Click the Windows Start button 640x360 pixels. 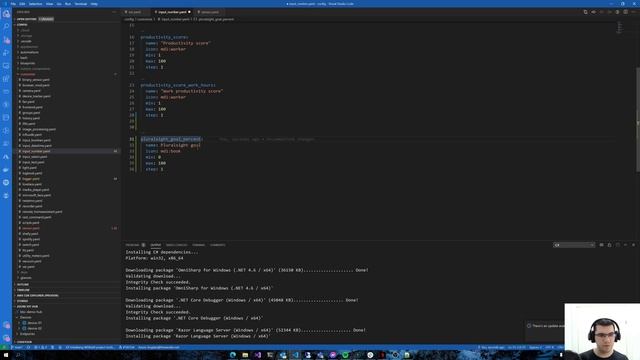tap(6, 355)
